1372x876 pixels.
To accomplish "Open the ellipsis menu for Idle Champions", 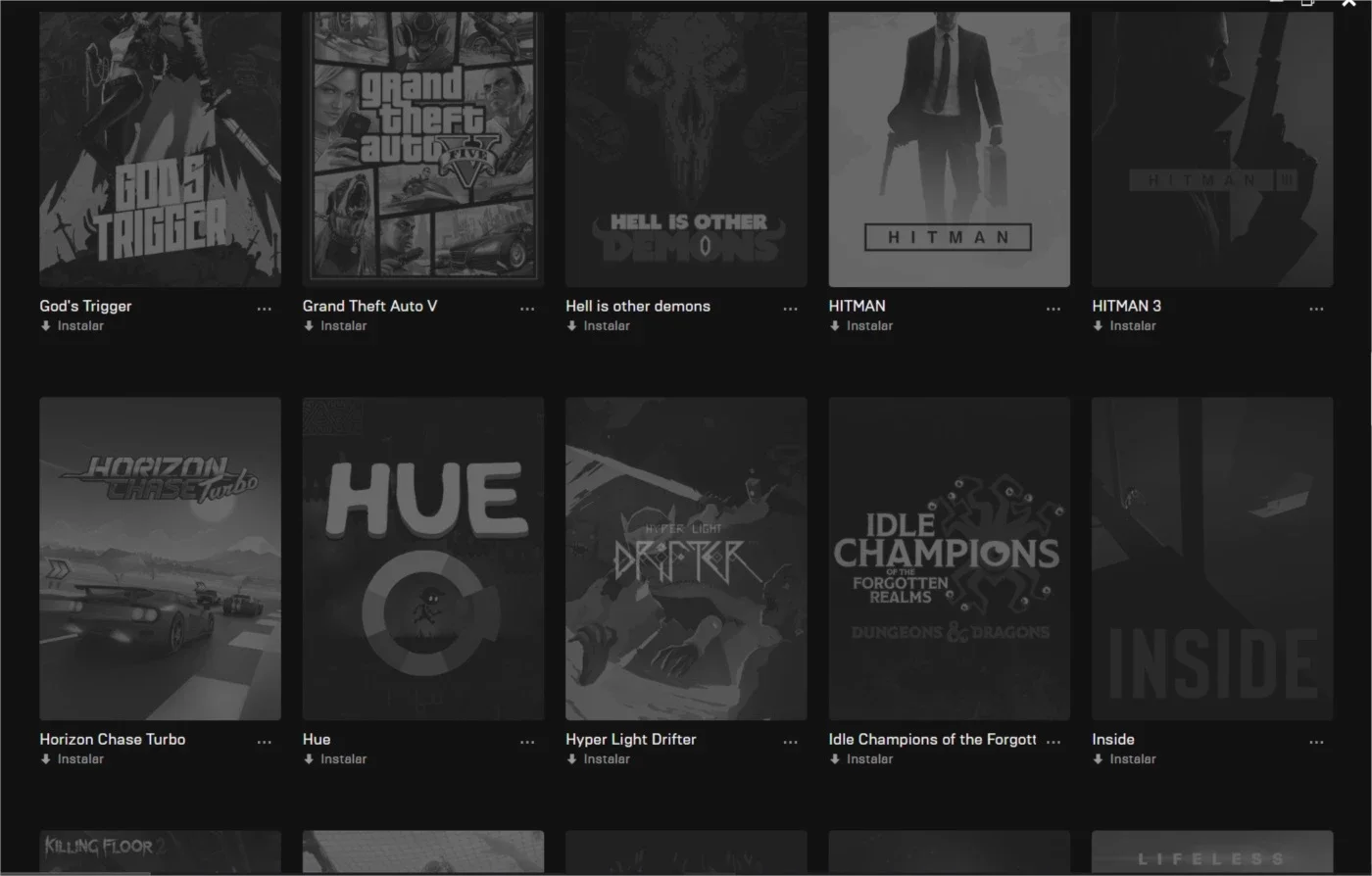I will 1053,742.
